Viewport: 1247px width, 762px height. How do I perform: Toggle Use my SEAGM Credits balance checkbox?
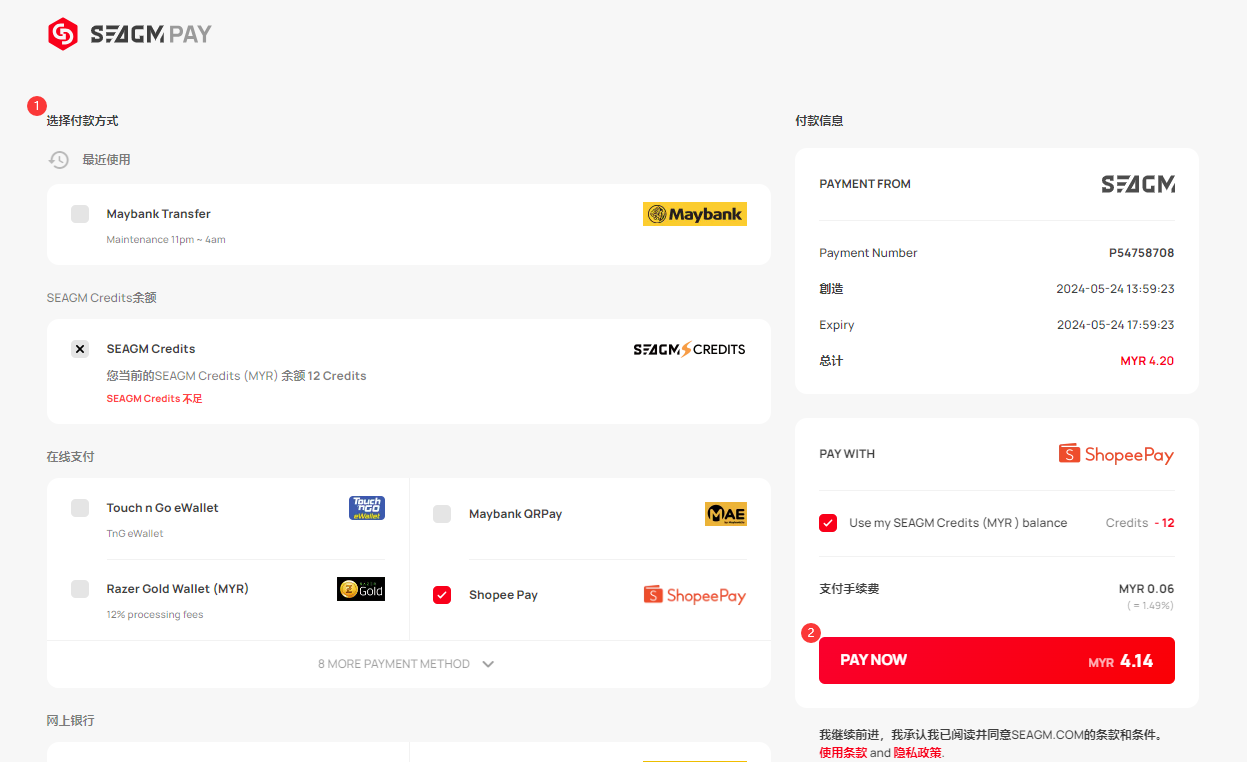tap(828, 523)
